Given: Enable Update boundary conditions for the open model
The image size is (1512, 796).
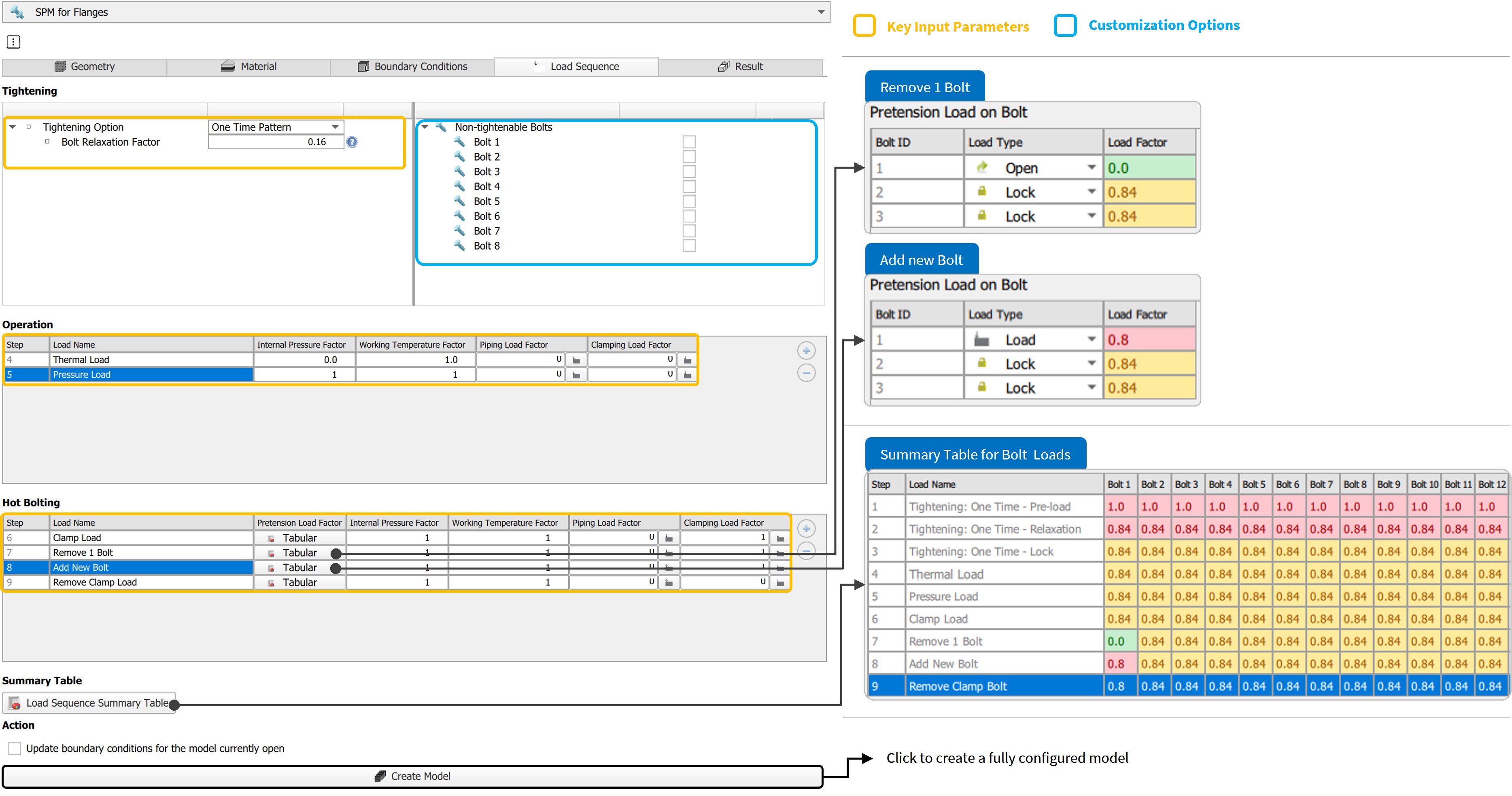Looking at the screenshot, I should [x=14, y=748].
